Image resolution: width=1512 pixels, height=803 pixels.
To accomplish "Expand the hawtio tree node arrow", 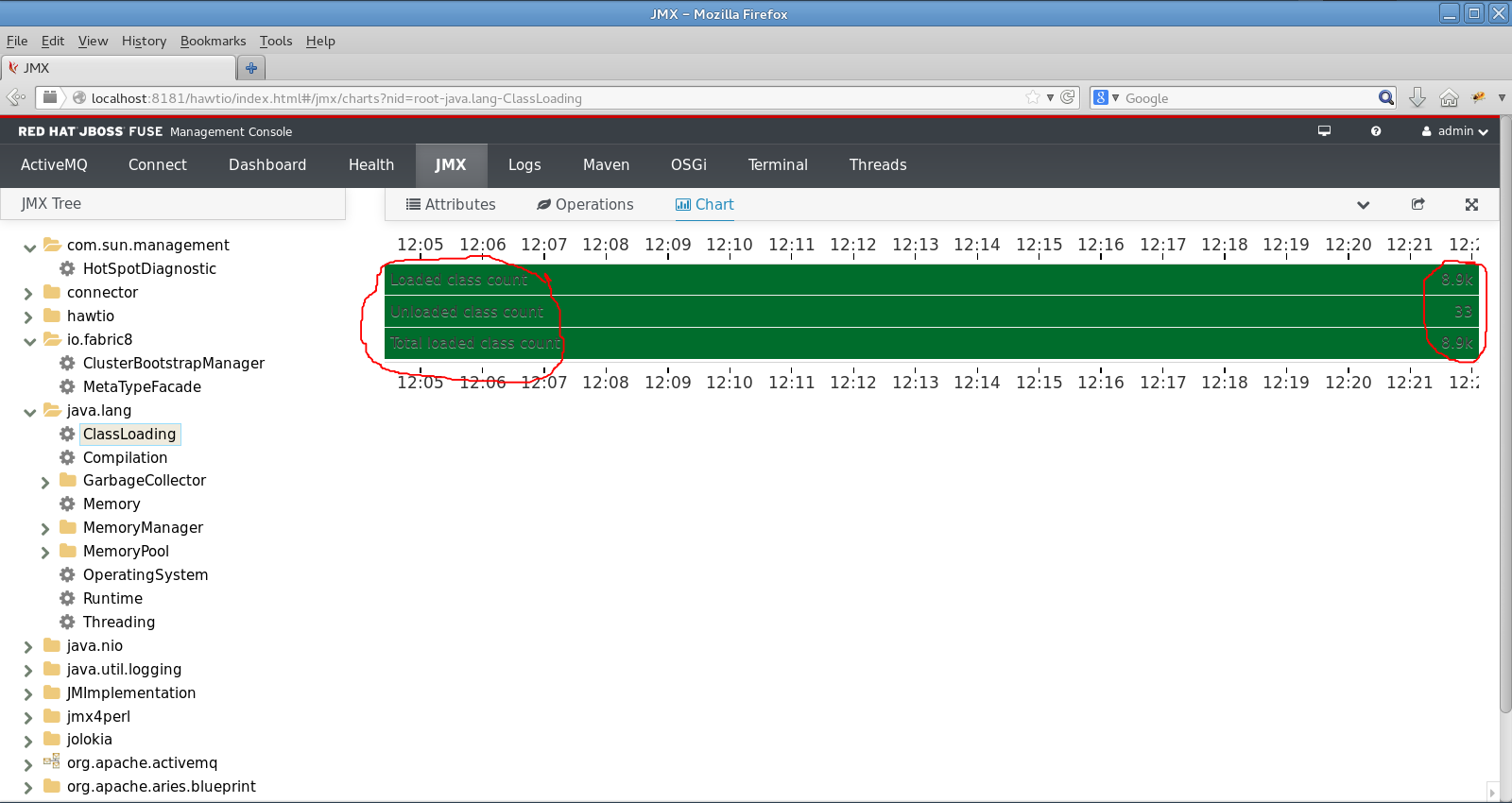I will pyautogui.click(x=28, y=317).
